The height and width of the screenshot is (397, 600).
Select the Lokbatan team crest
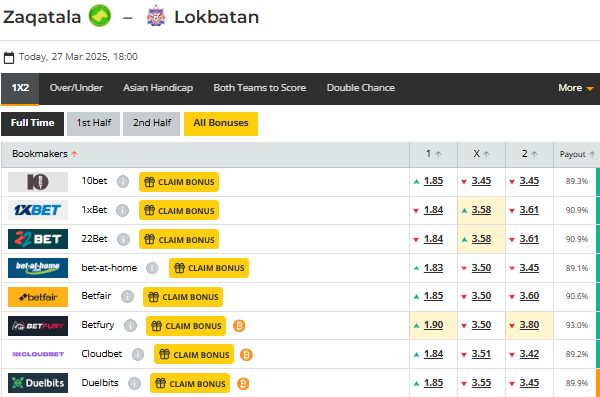[x=156, y=16]
